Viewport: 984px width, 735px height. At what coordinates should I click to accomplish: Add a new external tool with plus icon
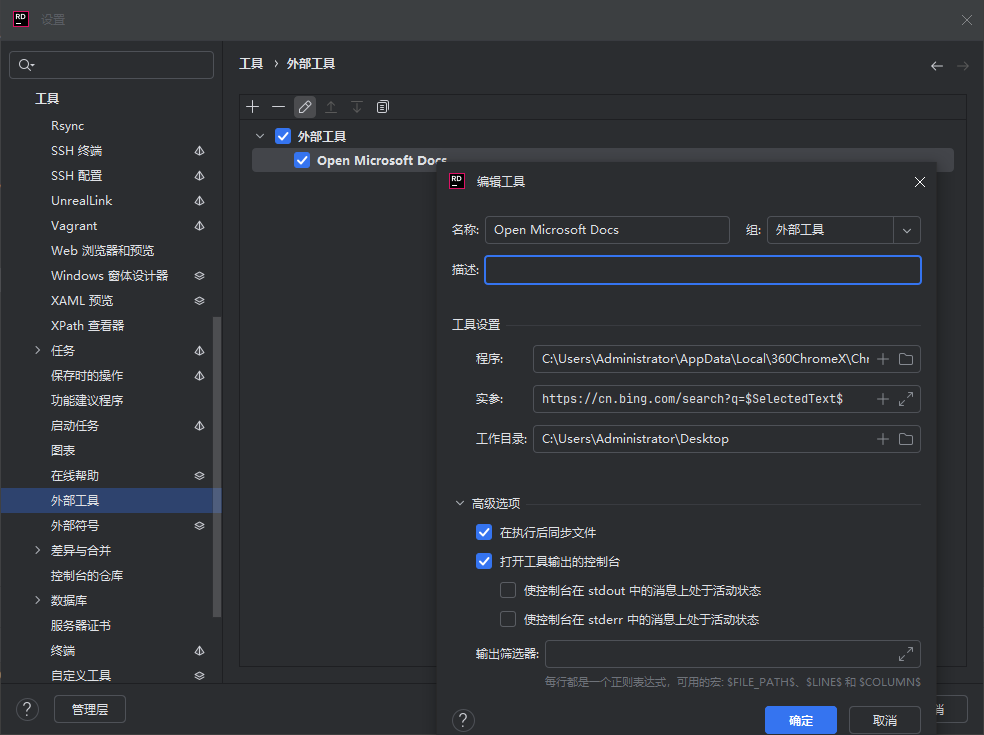(252, 107)
